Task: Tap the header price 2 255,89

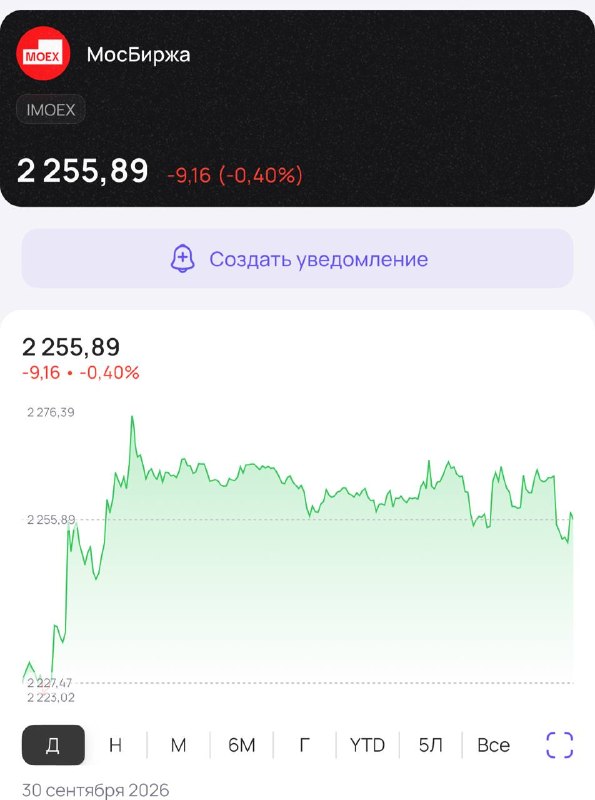Action: [x=83, y=170]
